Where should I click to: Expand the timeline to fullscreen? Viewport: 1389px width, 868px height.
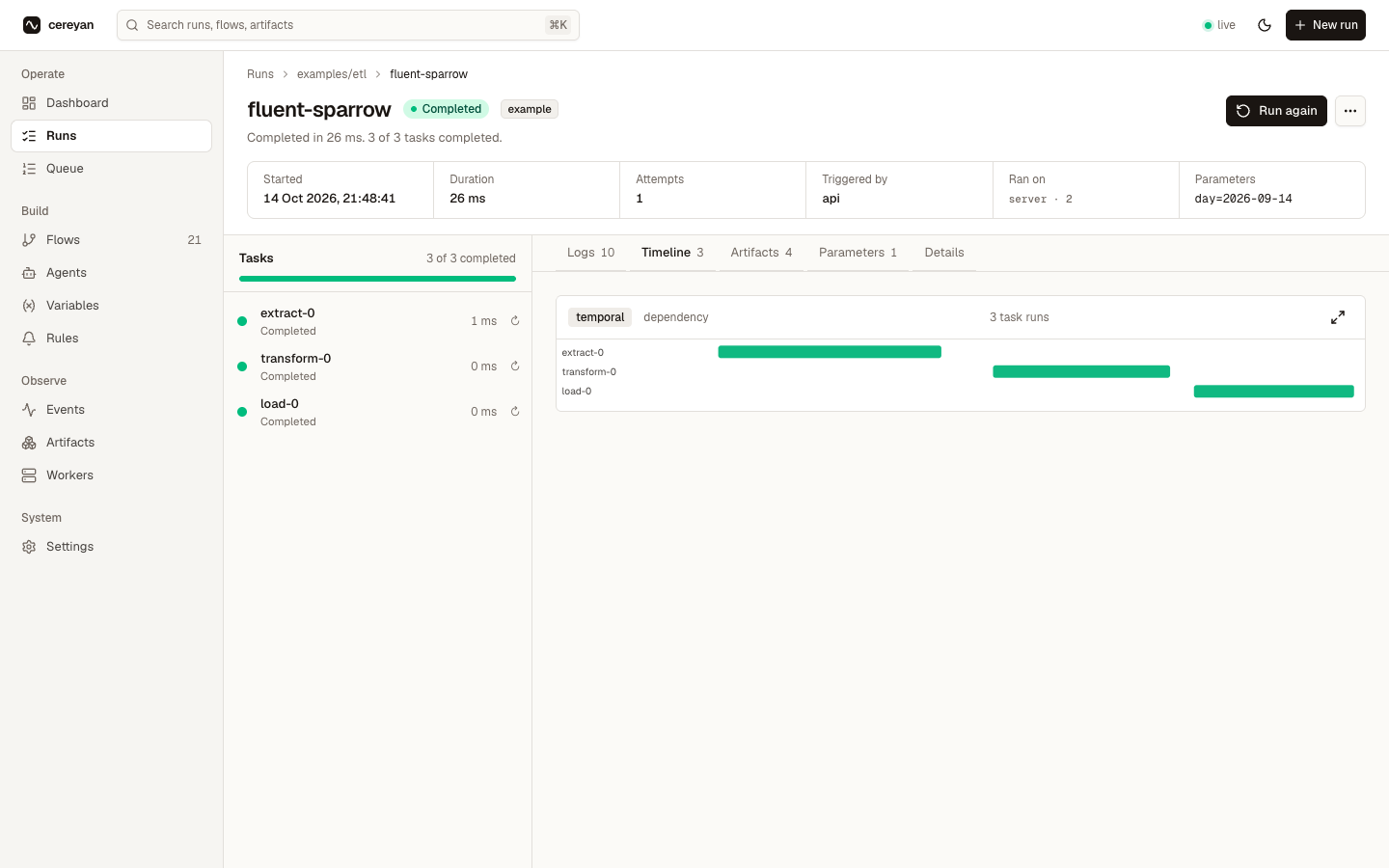(x=1338, y=317)
